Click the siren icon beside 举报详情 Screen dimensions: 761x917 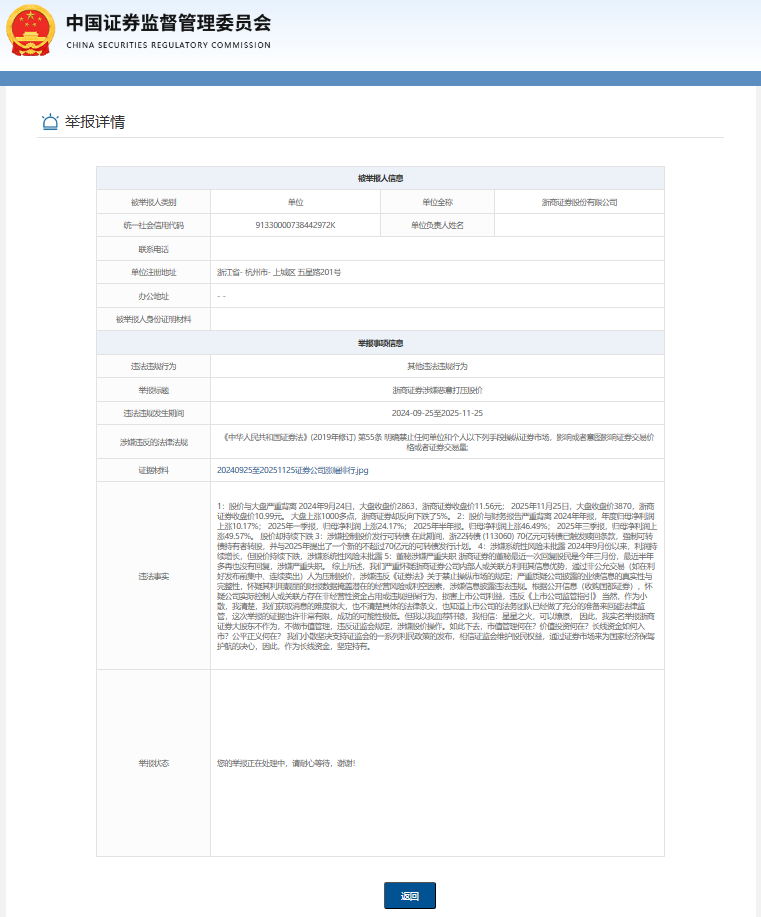click(x=50, y=122)
